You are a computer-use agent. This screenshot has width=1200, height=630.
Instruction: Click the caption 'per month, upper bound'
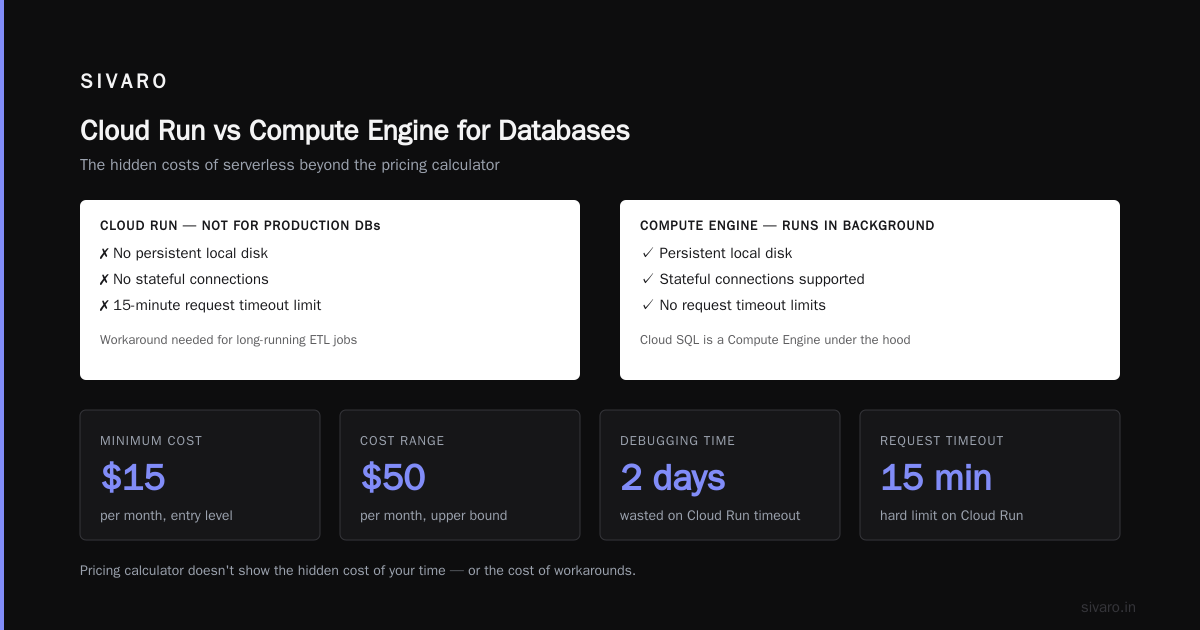tap(433, 516)
